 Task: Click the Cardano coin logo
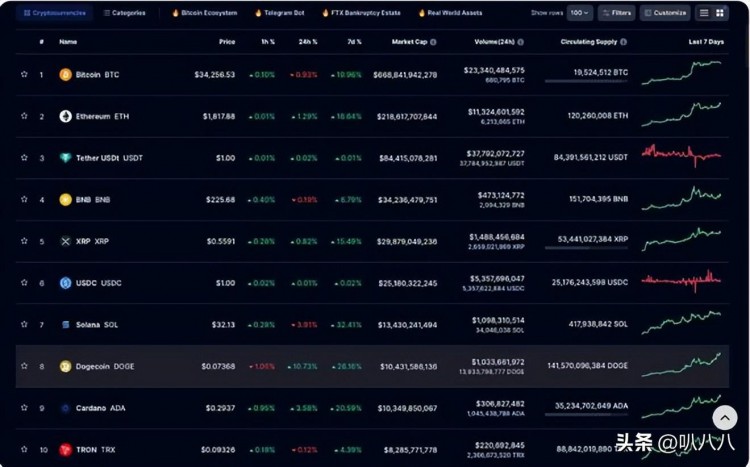coord(66,408)
